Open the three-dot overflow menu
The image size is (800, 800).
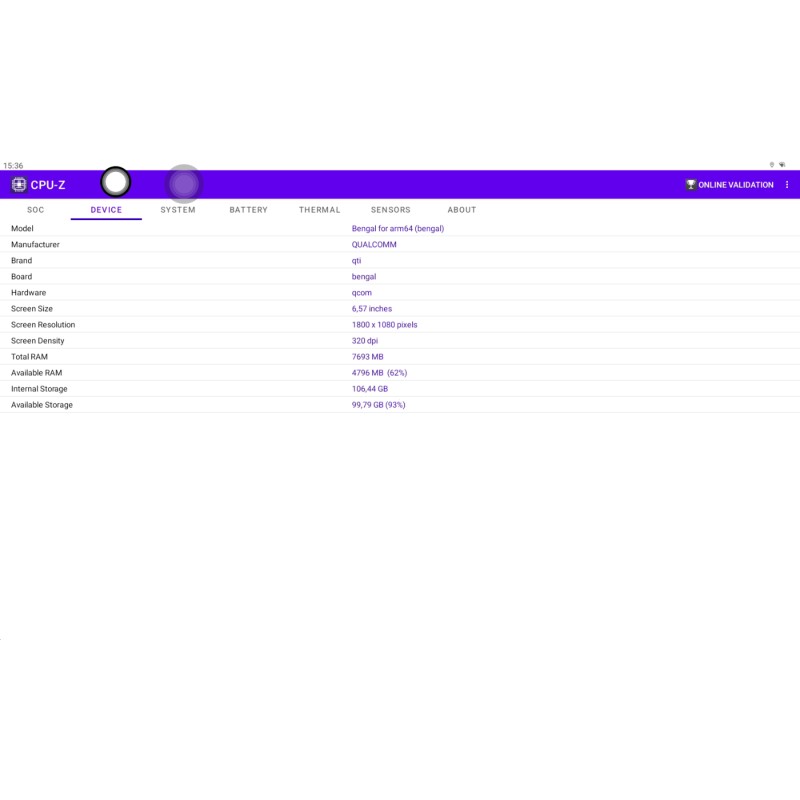click(787, 185)
